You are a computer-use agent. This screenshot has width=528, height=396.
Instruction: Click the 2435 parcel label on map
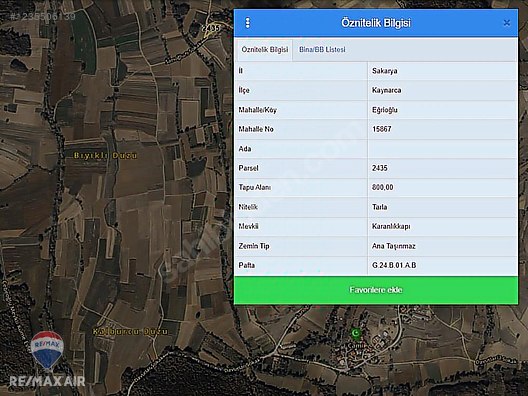pos(211,28)
